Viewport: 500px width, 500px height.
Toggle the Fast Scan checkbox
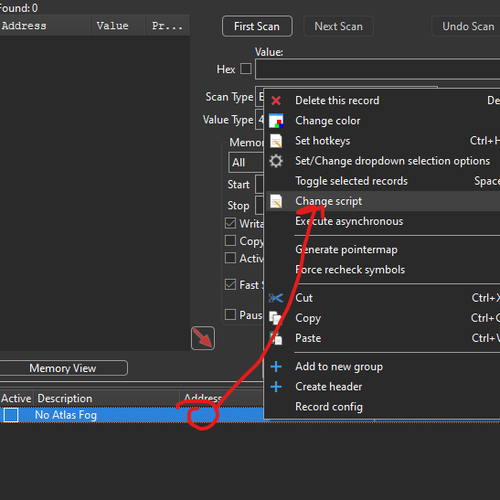click(230, 284)
